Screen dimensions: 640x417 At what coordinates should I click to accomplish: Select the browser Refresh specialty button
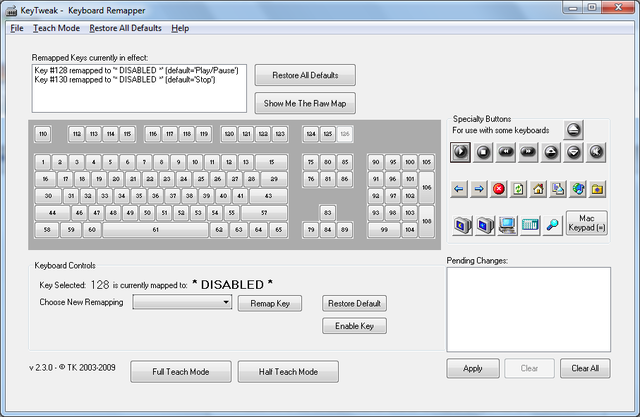click(518, 189)
